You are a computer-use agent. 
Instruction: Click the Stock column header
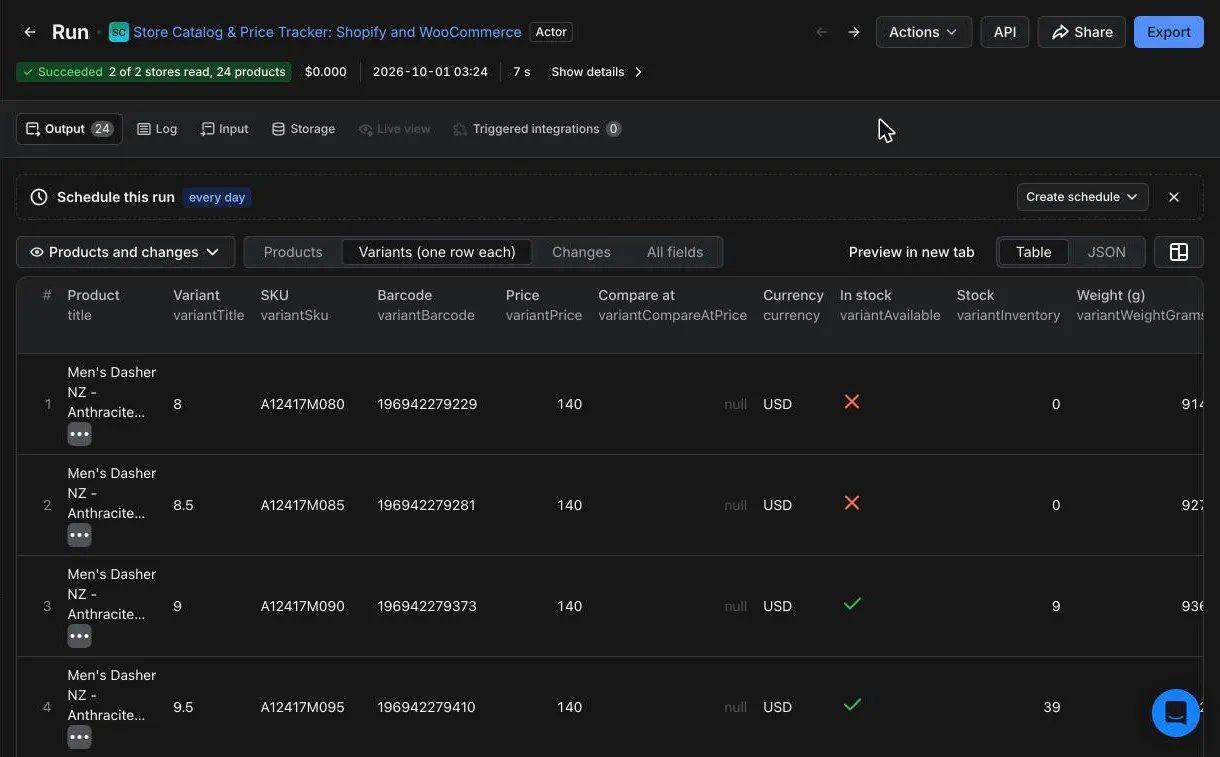[x=1008, y=305]
